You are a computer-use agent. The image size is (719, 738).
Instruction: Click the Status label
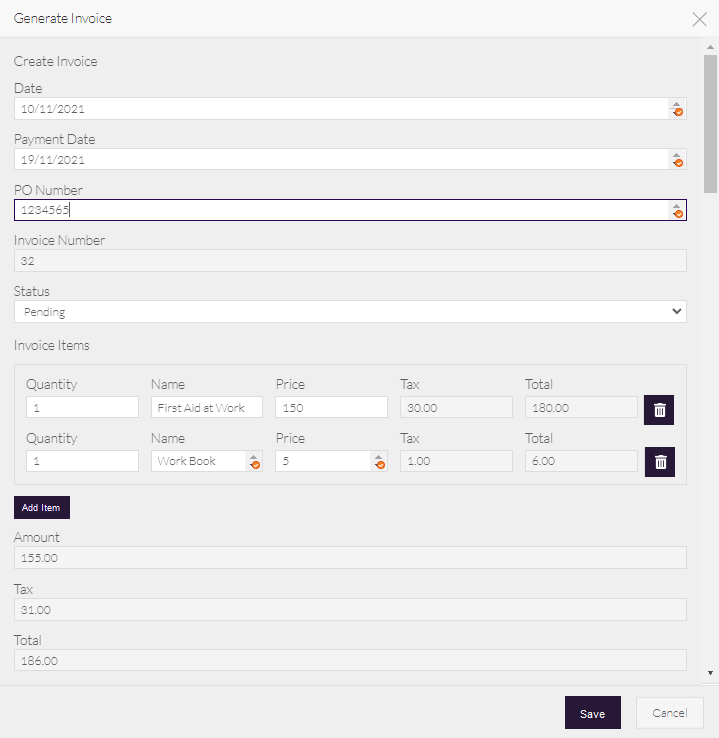click(x=32, y=291)
